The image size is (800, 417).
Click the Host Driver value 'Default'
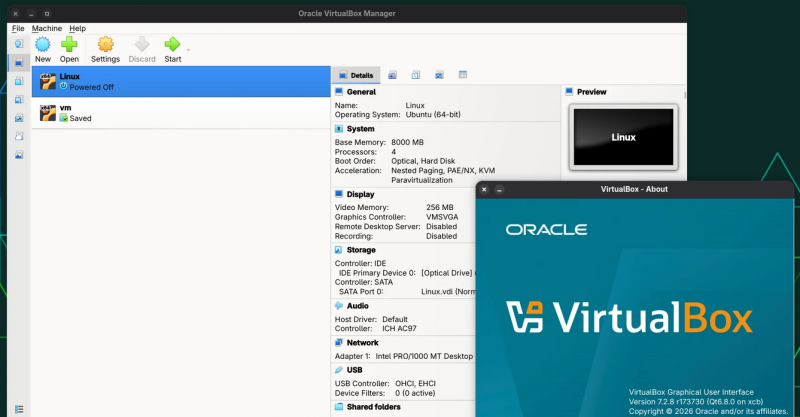[x=394, y=320]
